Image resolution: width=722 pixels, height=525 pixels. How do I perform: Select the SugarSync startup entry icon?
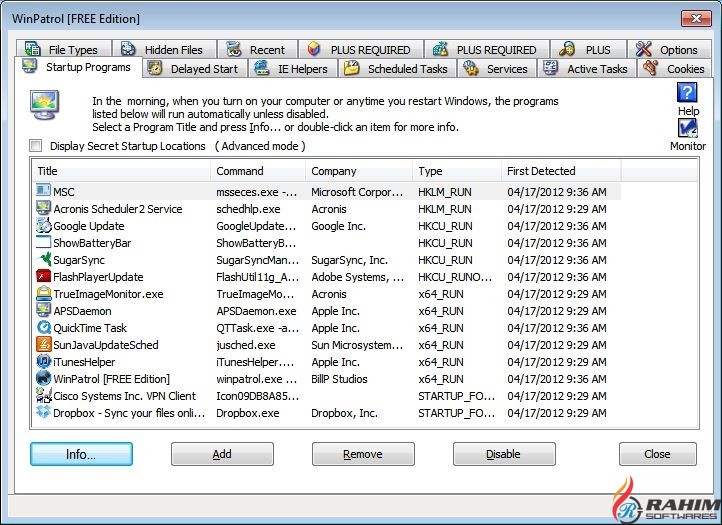pos(43,260)
